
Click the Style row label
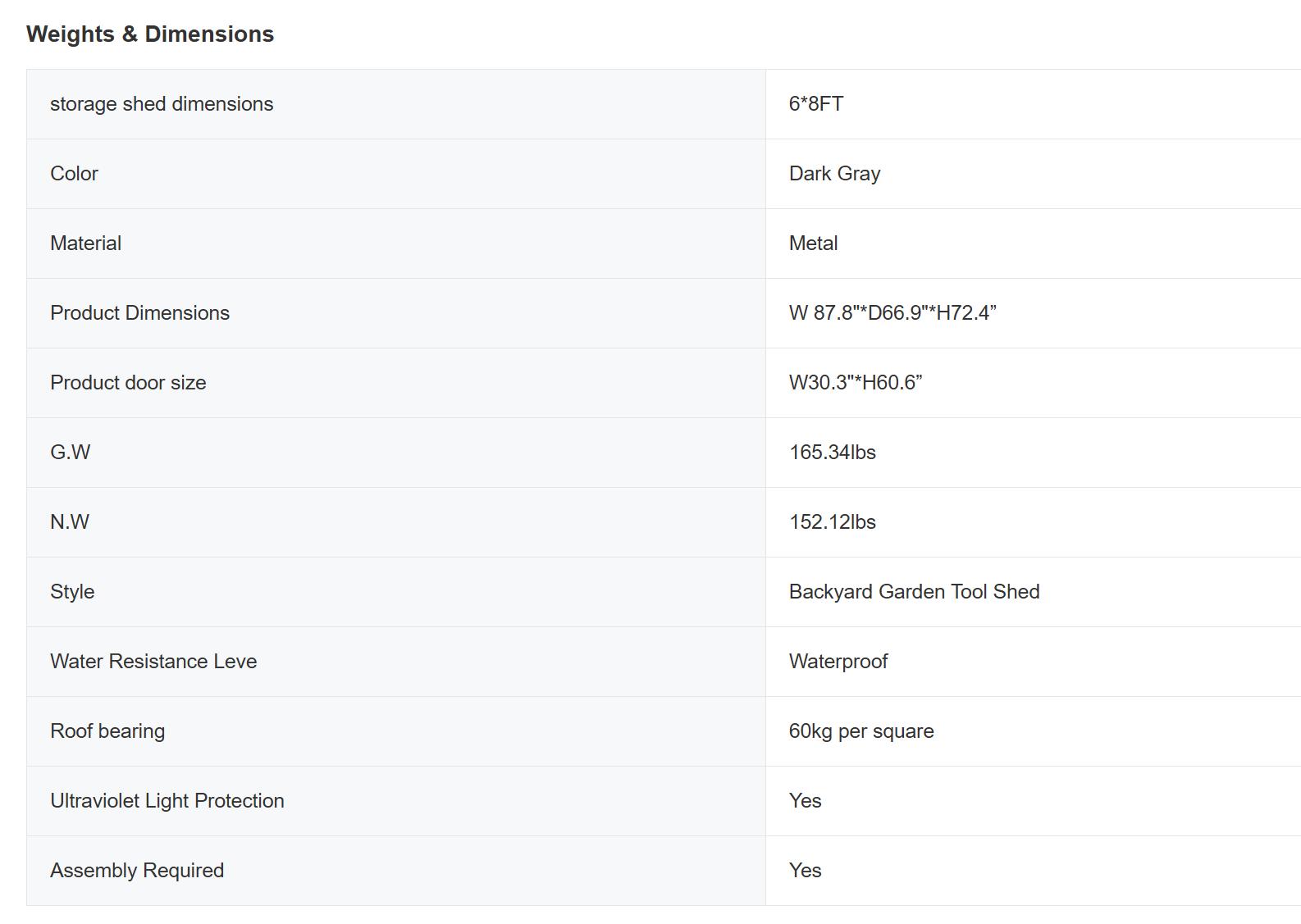pyautogui.click(x=72, y=592)
